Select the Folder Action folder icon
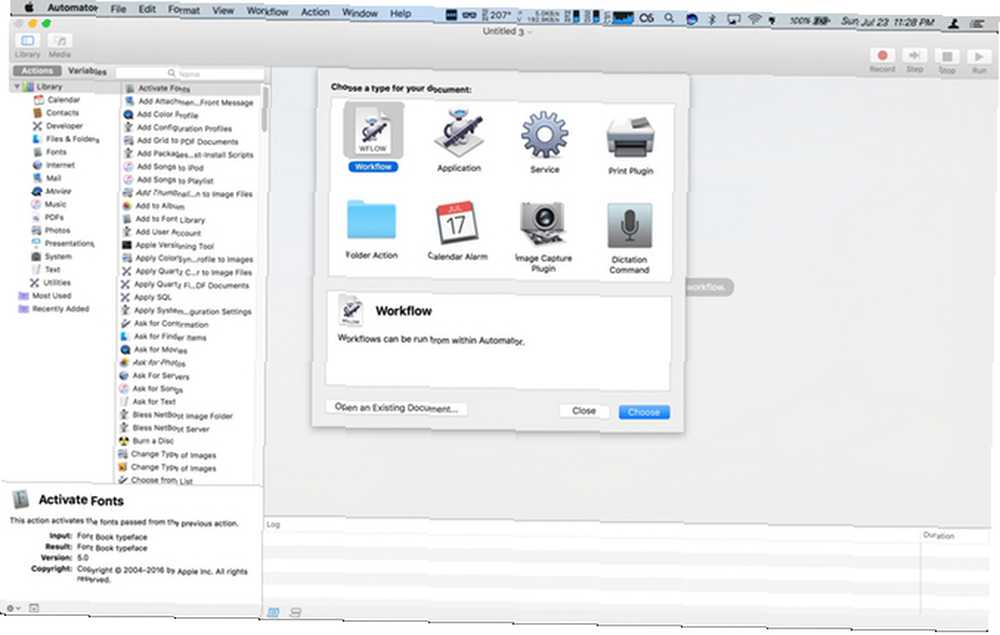Screen dimensions: 1000x635 coord(371,220)
